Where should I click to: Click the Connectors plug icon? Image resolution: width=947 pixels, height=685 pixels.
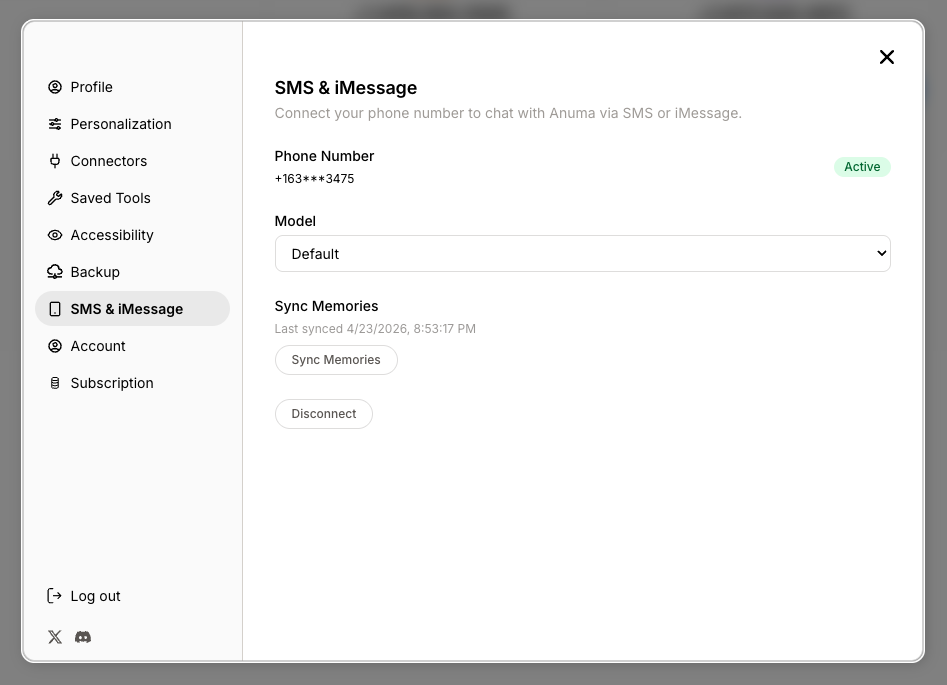click(55, 161)
